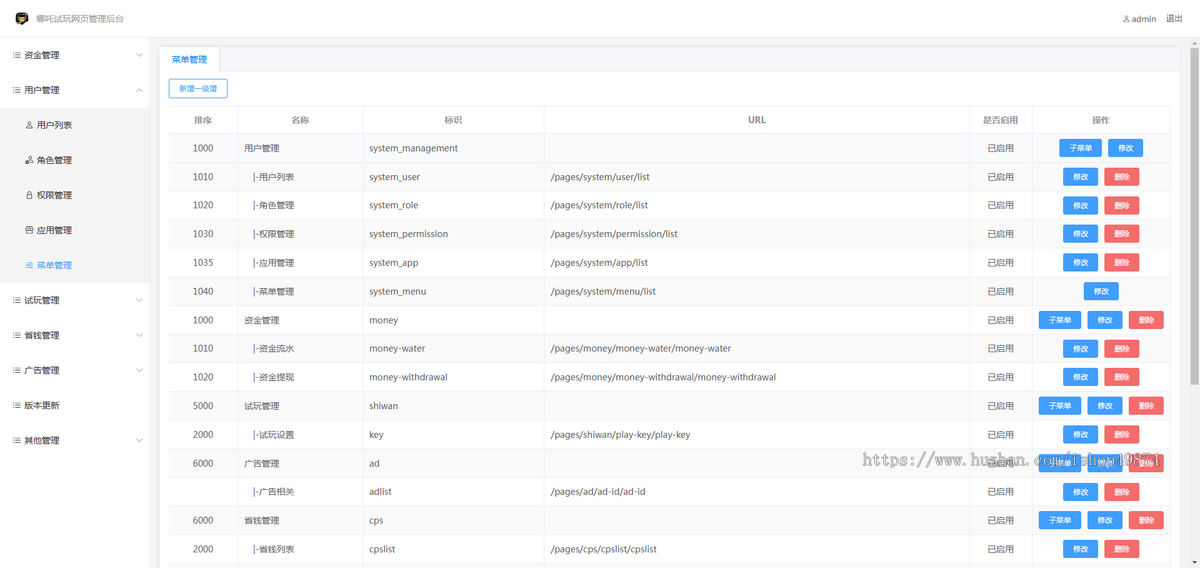This screenshot has width=1200, height=568.
Task: Click 修改 in the cpslist row
Action: 1080,549
